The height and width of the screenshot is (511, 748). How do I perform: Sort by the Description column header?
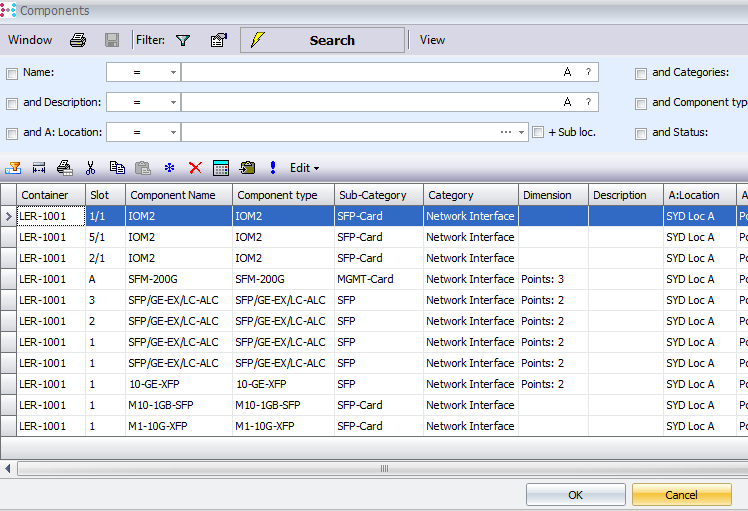coord(626,195)
